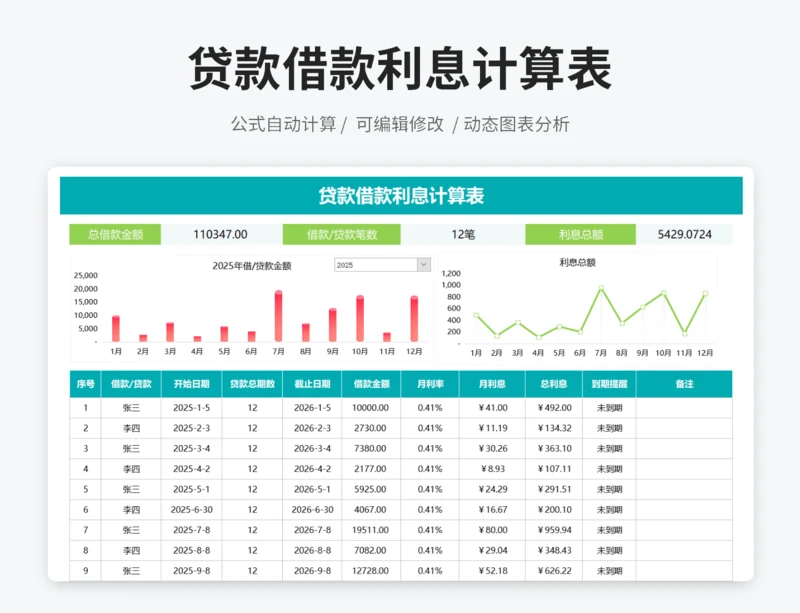Click the amount cell 2177.00

point(370,469)
